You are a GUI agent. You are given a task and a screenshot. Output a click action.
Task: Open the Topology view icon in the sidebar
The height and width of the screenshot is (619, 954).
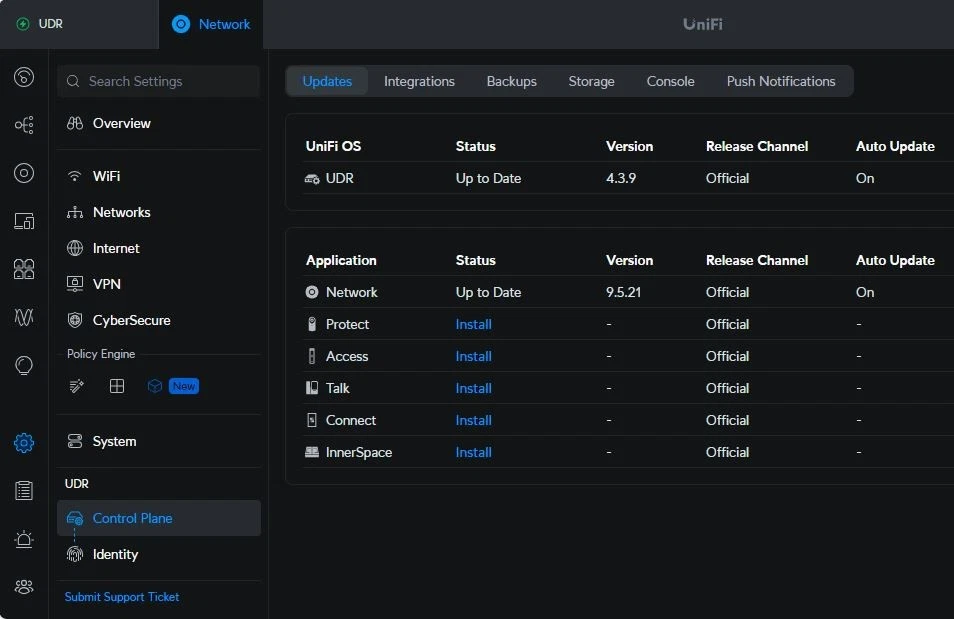point(24,124)
